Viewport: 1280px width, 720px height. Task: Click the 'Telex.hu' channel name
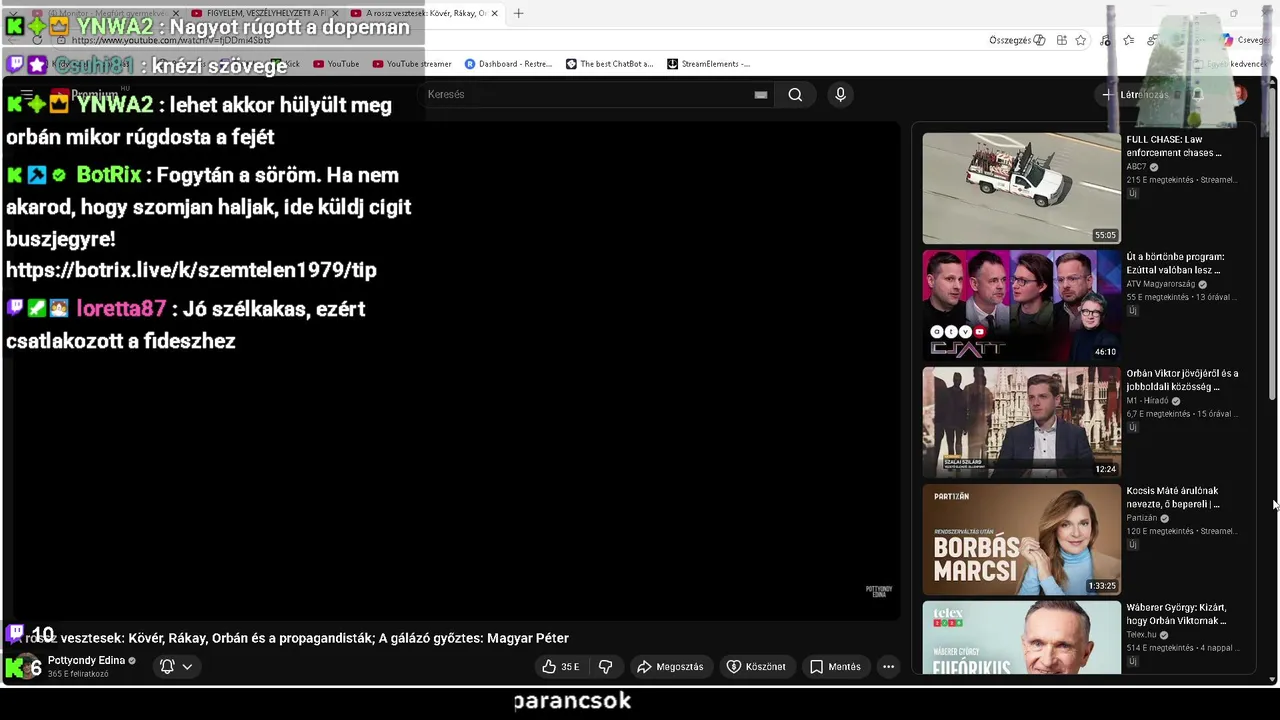coord(1141,635)
